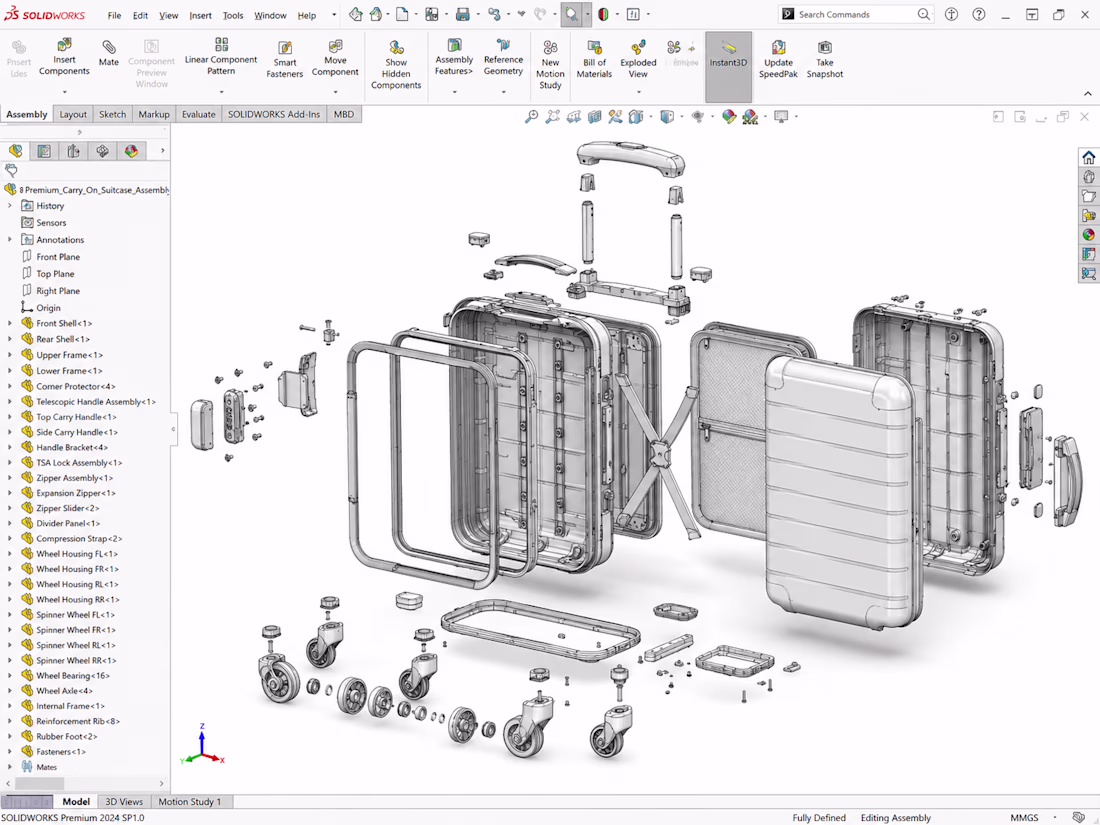The width and height of the screenshot is (1100, 825).
Task: Expand the Front Shell<1> tree node
Action: pos(10,323)
